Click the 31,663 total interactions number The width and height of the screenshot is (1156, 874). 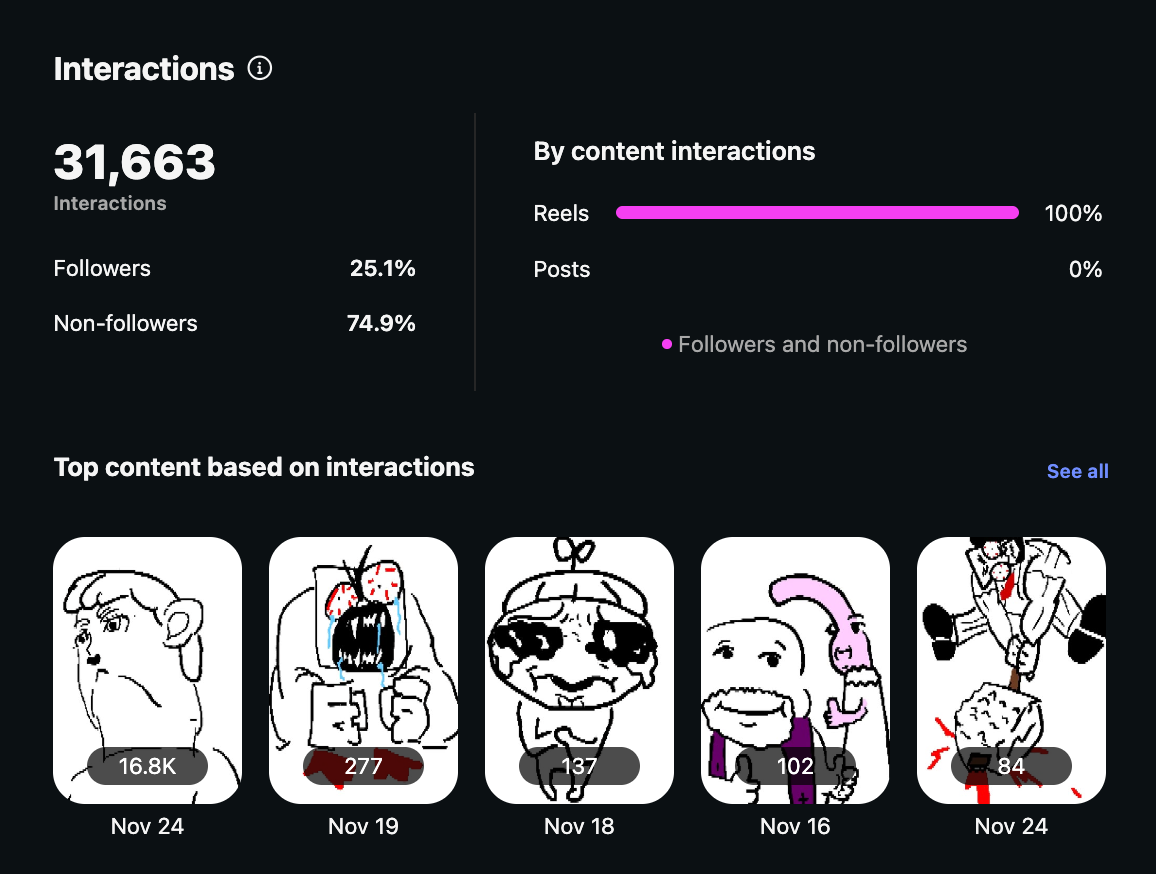coord(134,162)
